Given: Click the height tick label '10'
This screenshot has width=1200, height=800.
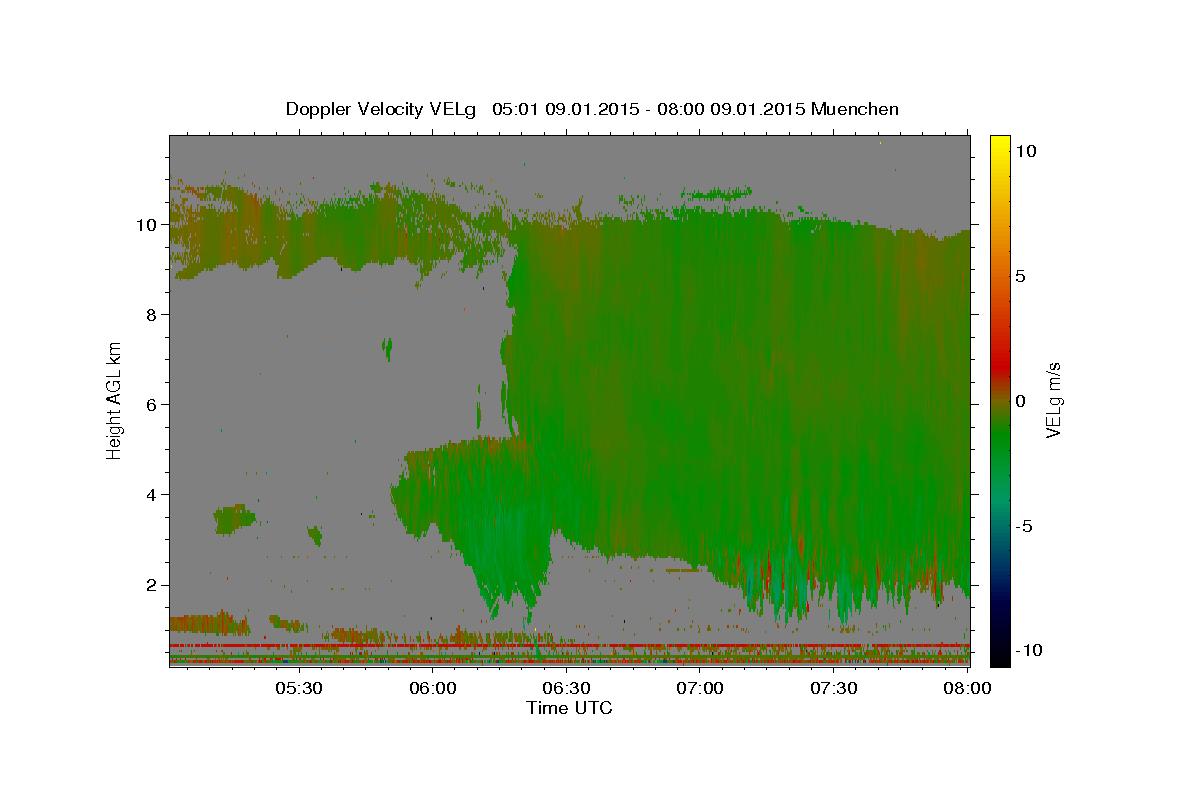Looking at the screenshot, I should pos(147,225).
